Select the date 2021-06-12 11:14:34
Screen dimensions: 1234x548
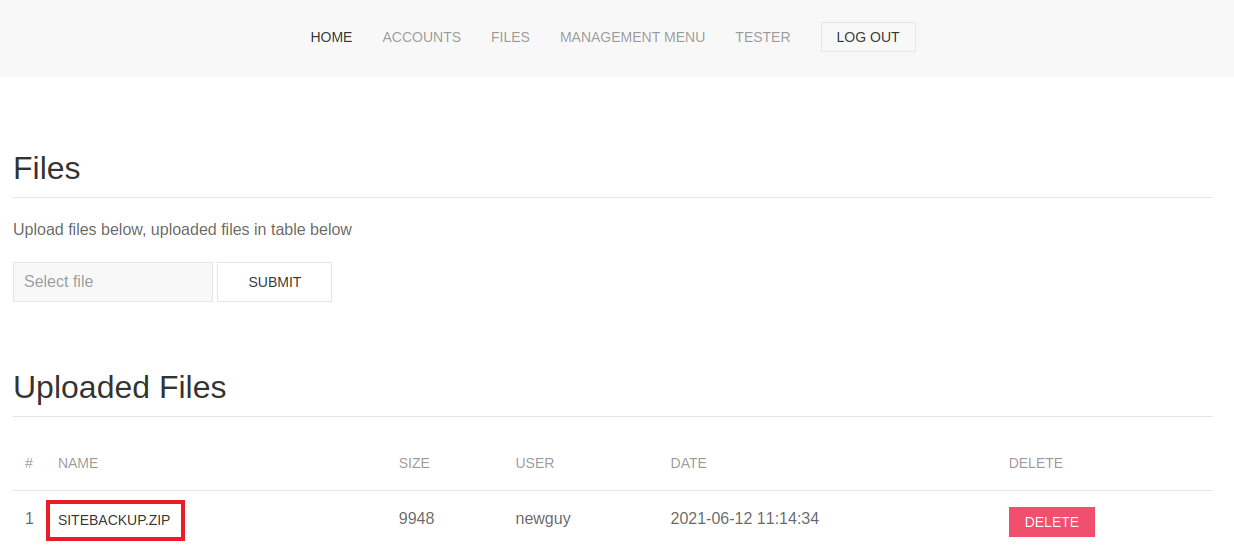pyautogui.click(x=745, y=519)
